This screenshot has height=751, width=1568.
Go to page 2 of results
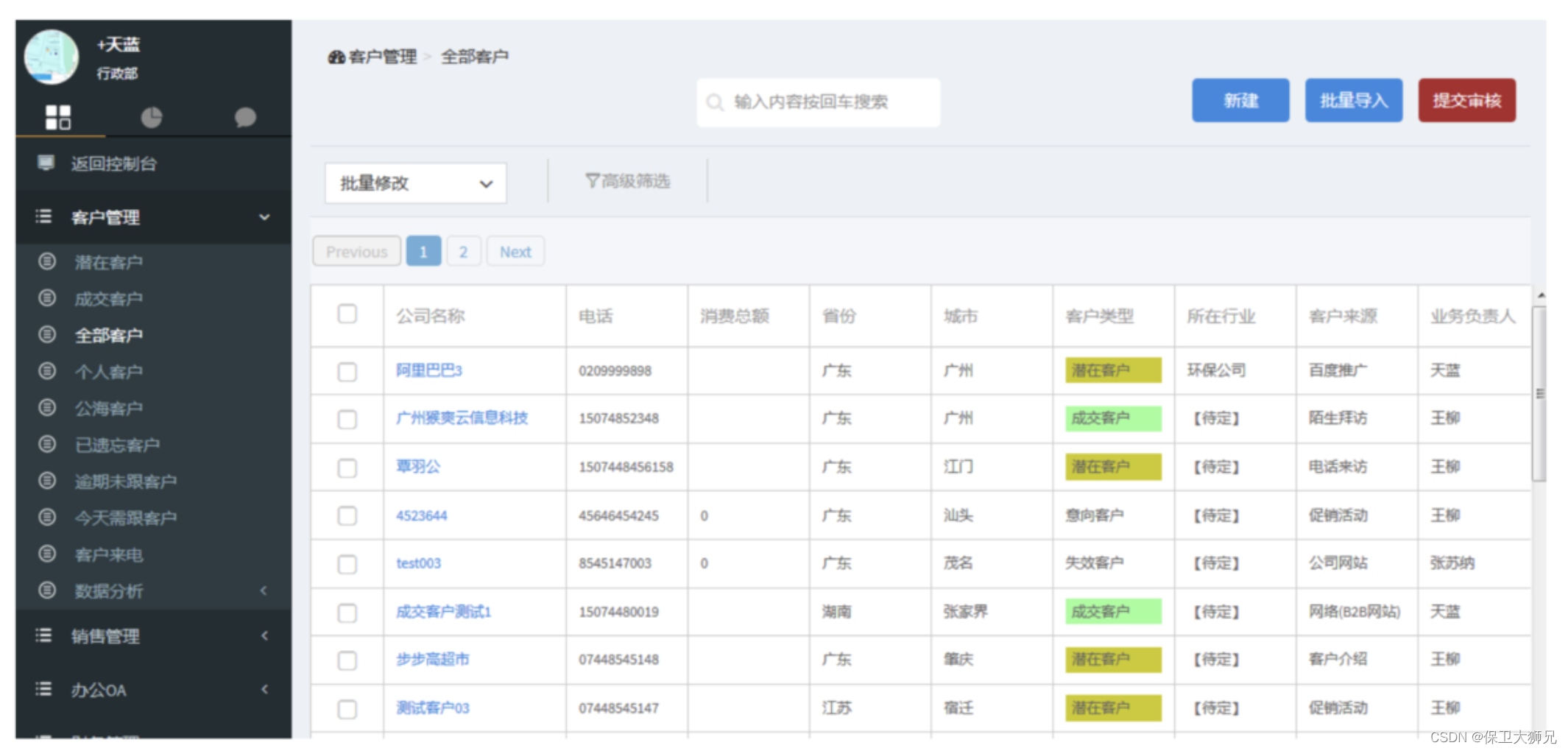point(464,251)
